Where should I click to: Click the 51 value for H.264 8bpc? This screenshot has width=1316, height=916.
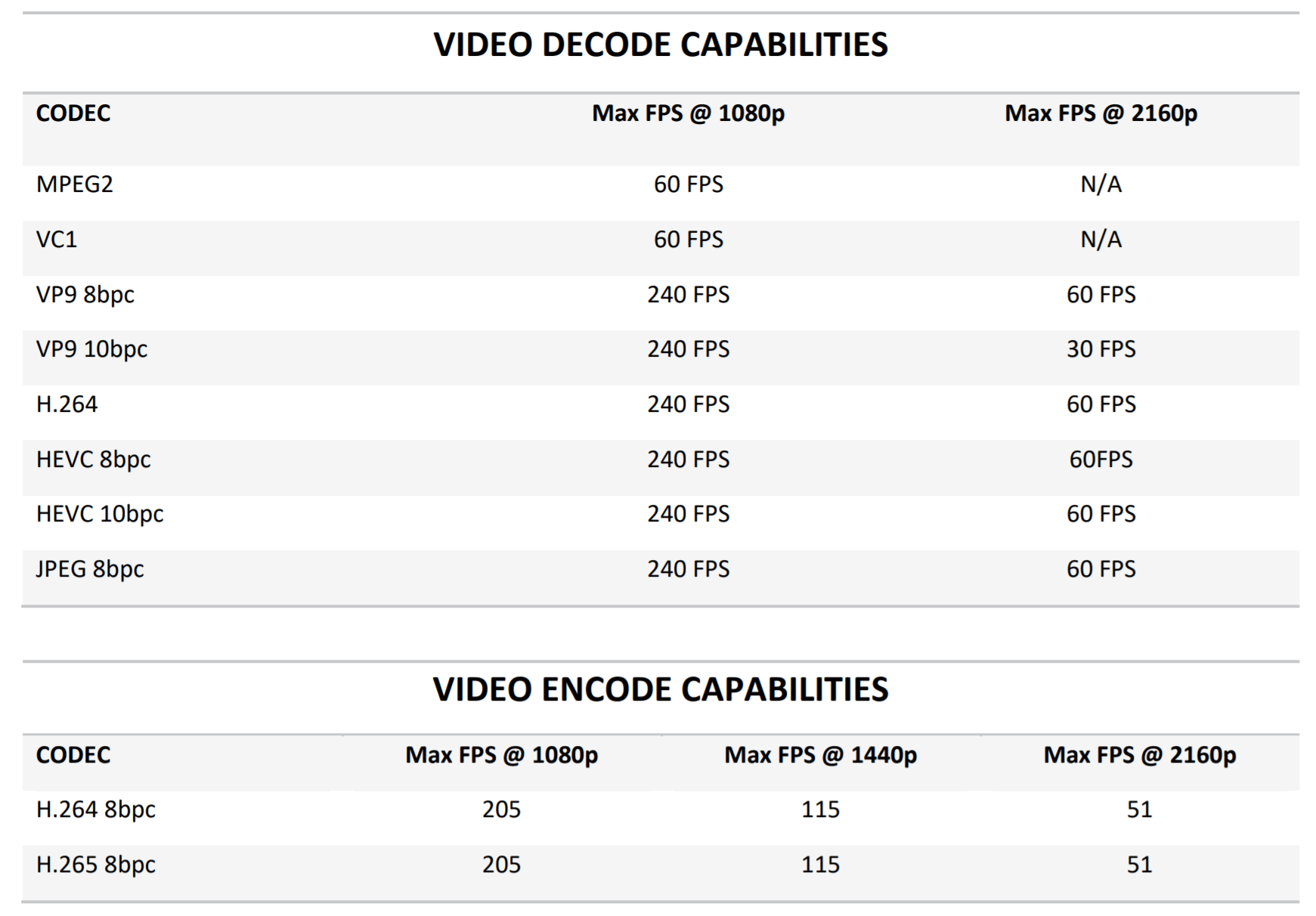click(1140, 809)
